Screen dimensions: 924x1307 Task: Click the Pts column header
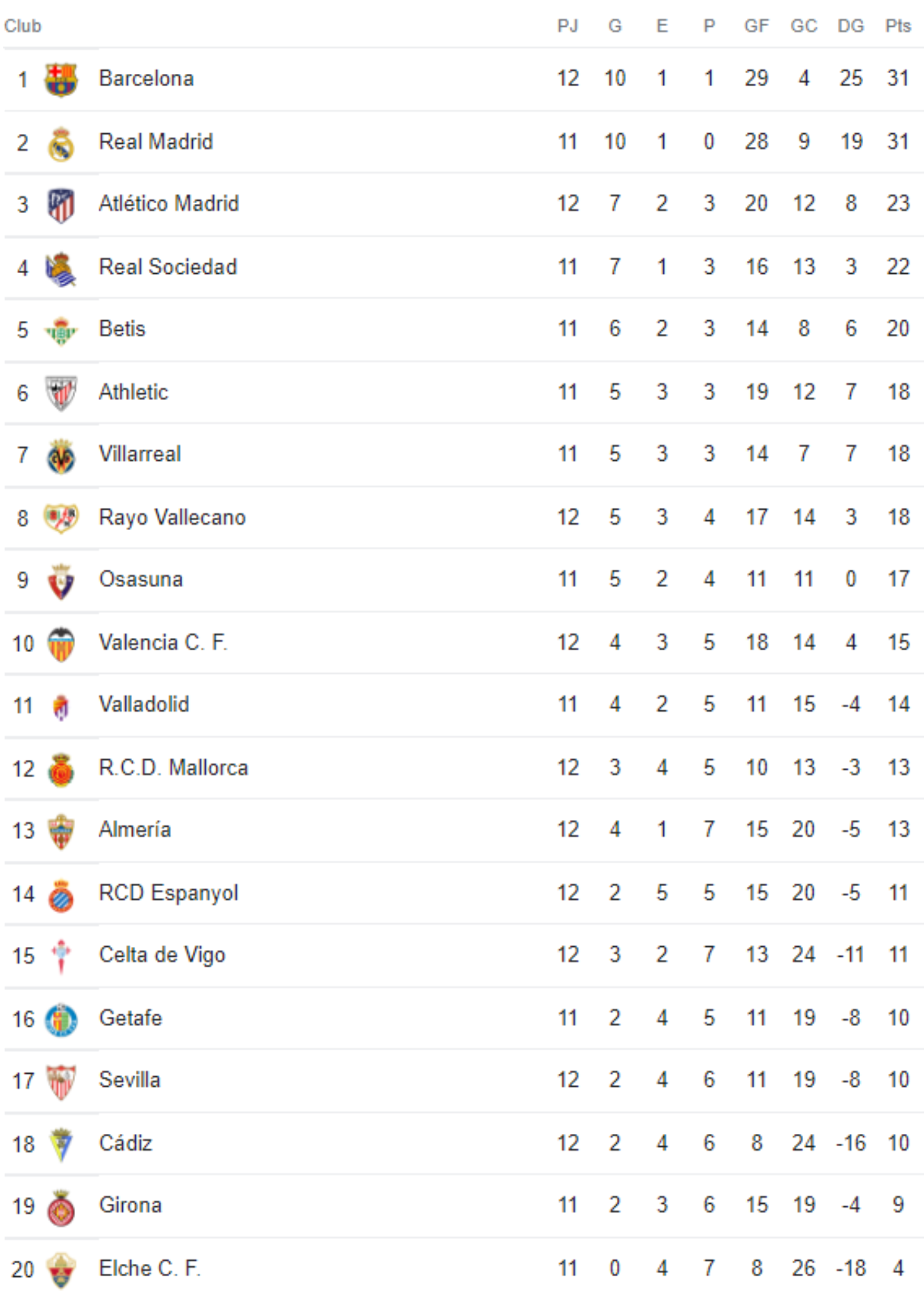(898, 25)
